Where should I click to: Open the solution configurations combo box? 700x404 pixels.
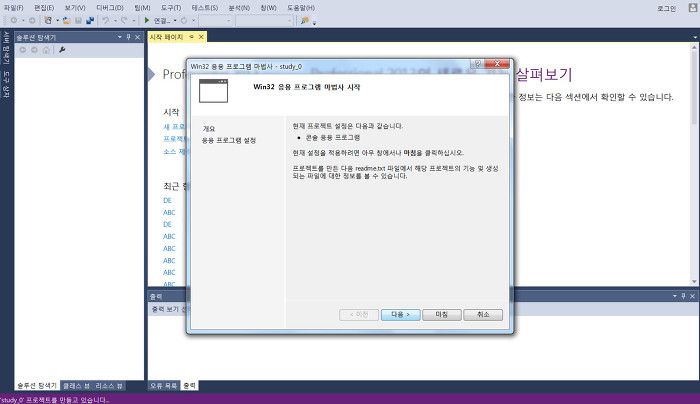pos(216,21)
